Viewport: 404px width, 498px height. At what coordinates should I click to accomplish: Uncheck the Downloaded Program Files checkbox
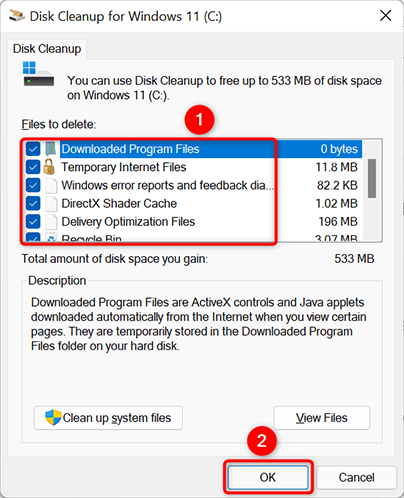33,149
